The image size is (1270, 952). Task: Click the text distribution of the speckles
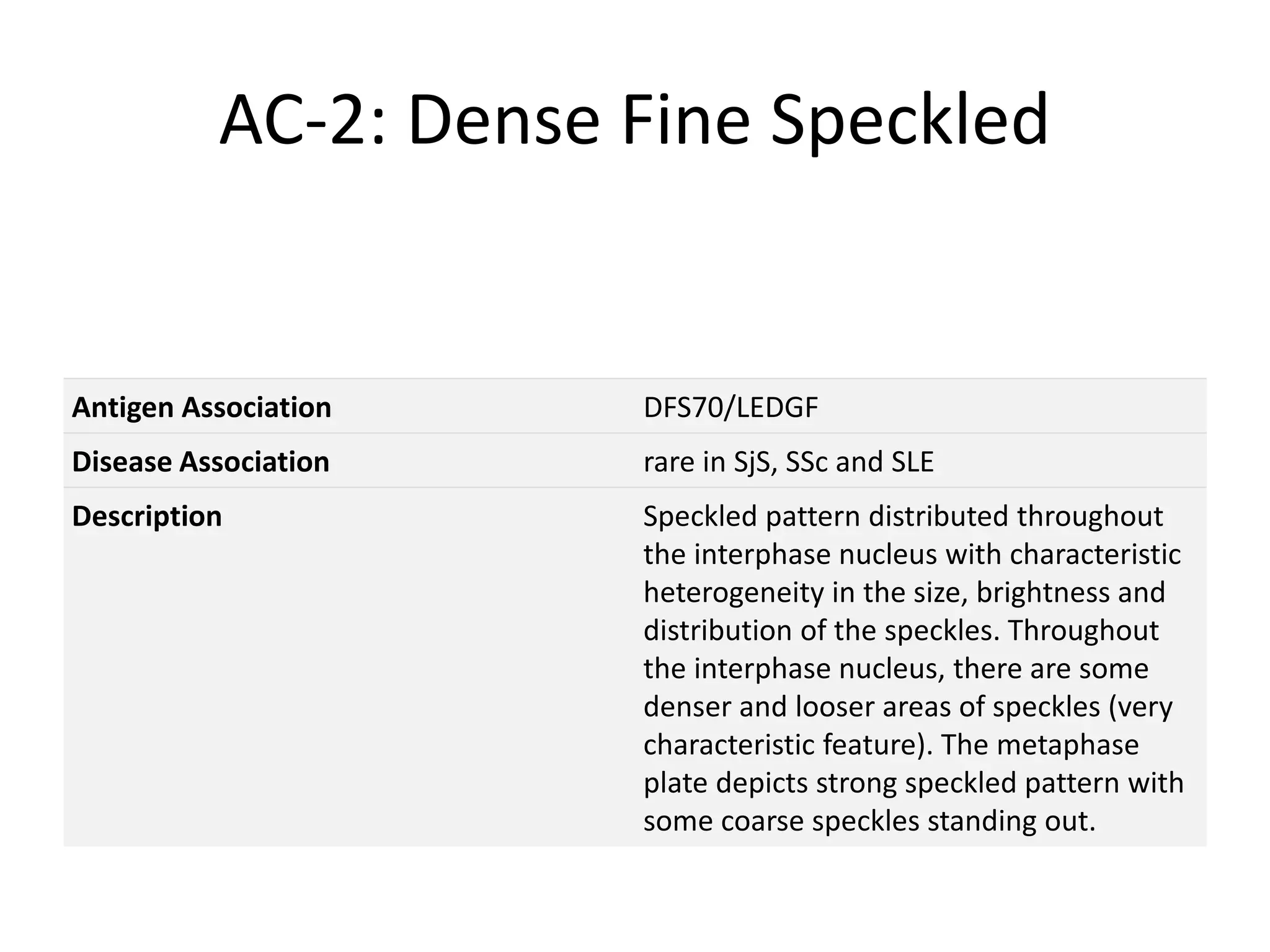pos(820,631)
